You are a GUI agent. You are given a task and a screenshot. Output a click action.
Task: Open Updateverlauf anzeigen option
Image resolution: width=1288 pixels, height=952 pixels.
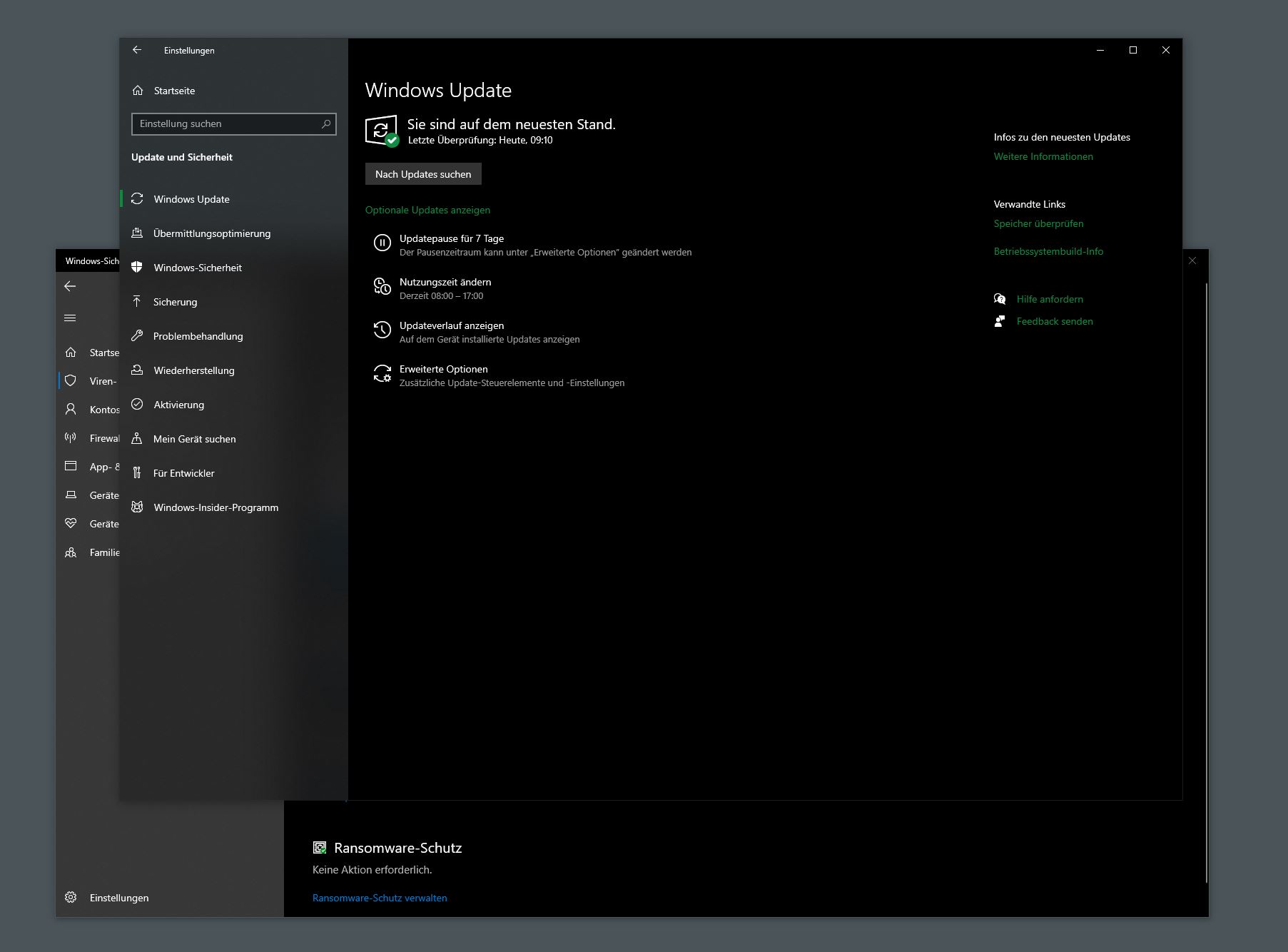(477, 332)
